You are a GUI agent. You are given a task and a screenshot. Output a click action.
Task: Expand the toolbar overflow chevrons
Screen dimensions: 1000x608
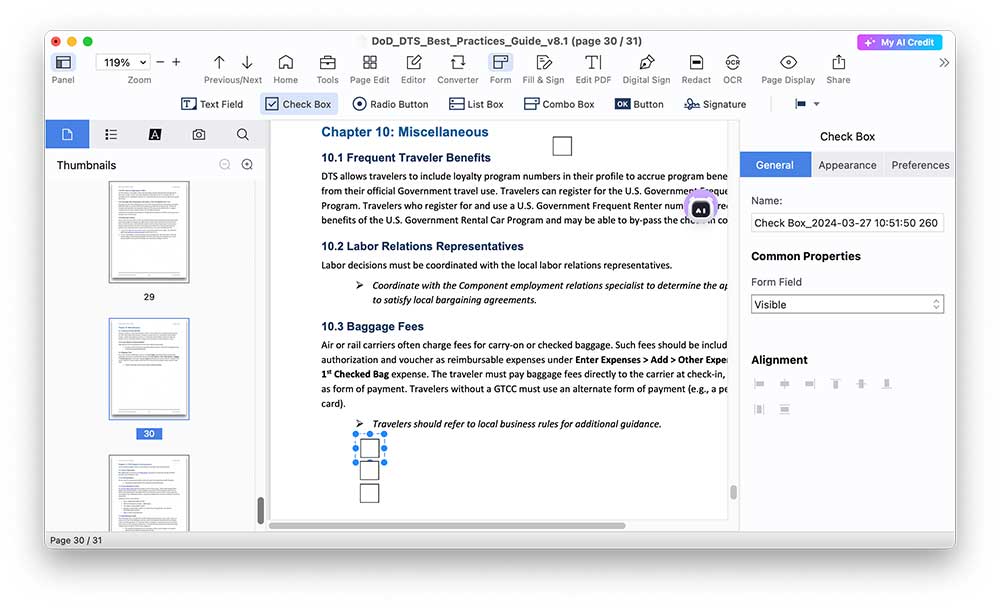pyautogui.click(x=944, y=63)
